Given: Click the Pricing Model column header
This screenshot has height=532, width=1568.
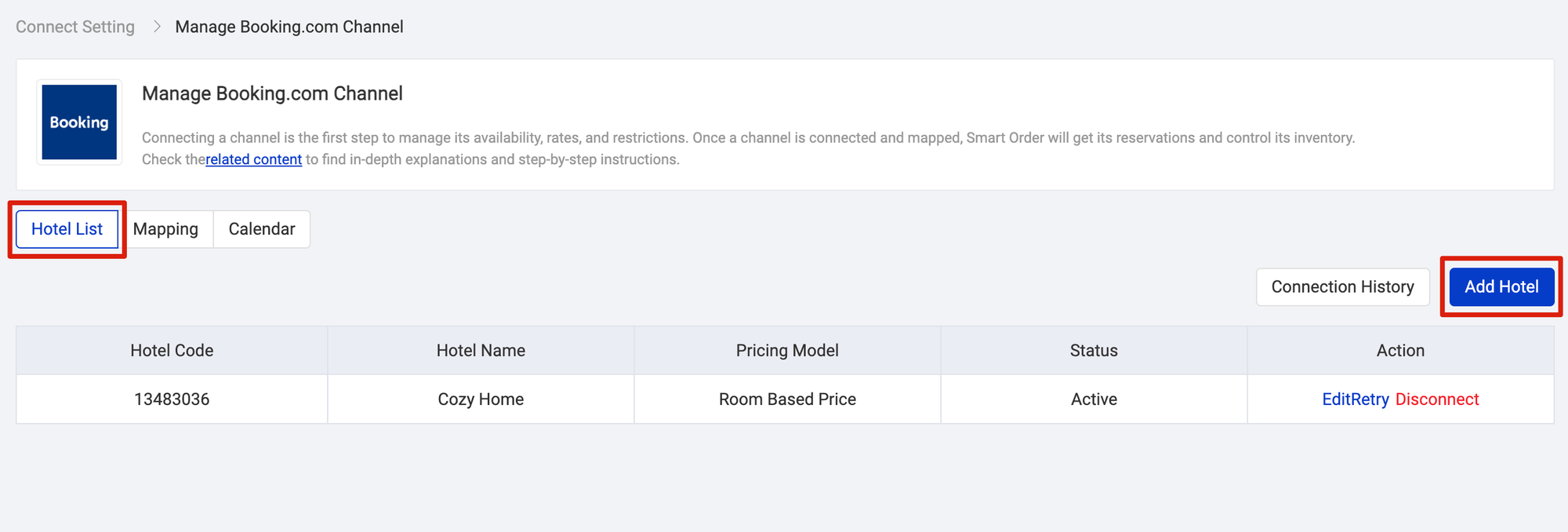Looking at the screenshot, I should point(787,351).
